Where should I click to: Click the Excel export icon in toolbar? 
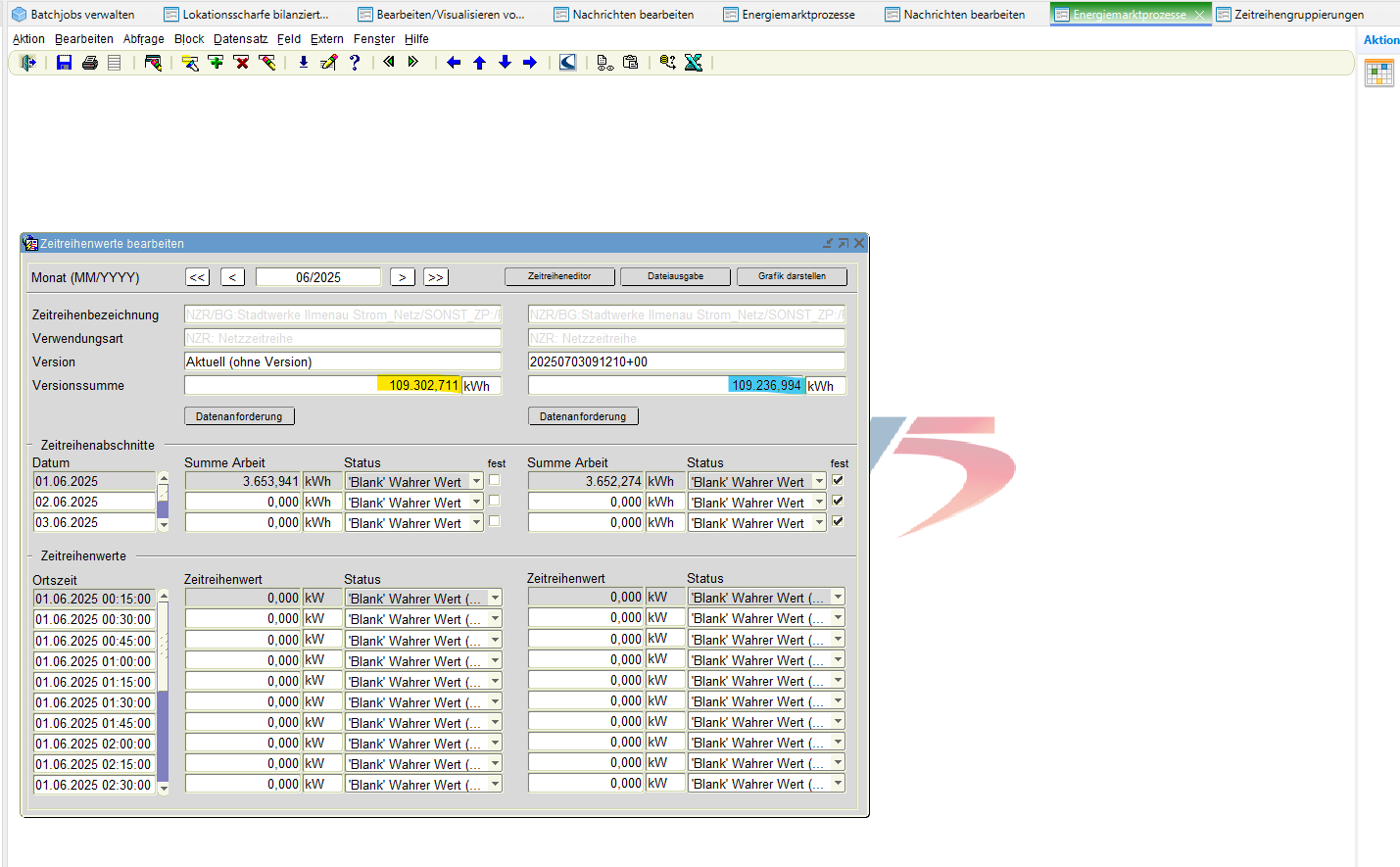pos(694,63)
